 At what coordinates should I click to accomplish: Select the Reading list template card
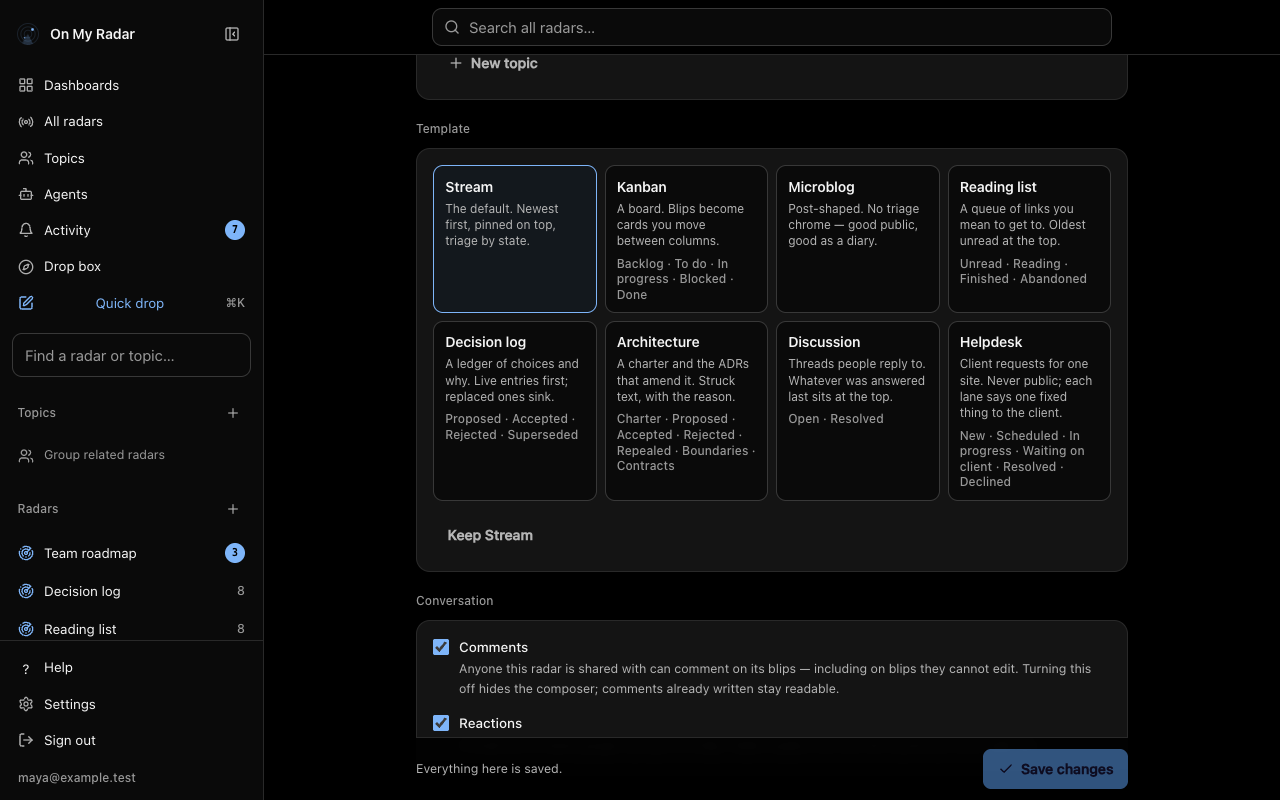pos(1029,239)
